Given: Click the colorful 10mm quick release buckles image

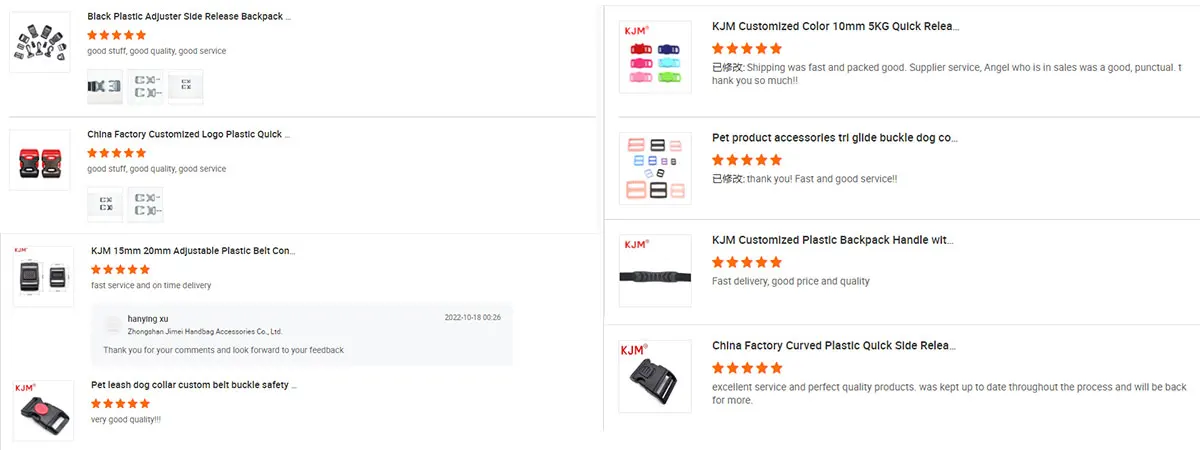Looking at the screenshot, I should [655, 58].
